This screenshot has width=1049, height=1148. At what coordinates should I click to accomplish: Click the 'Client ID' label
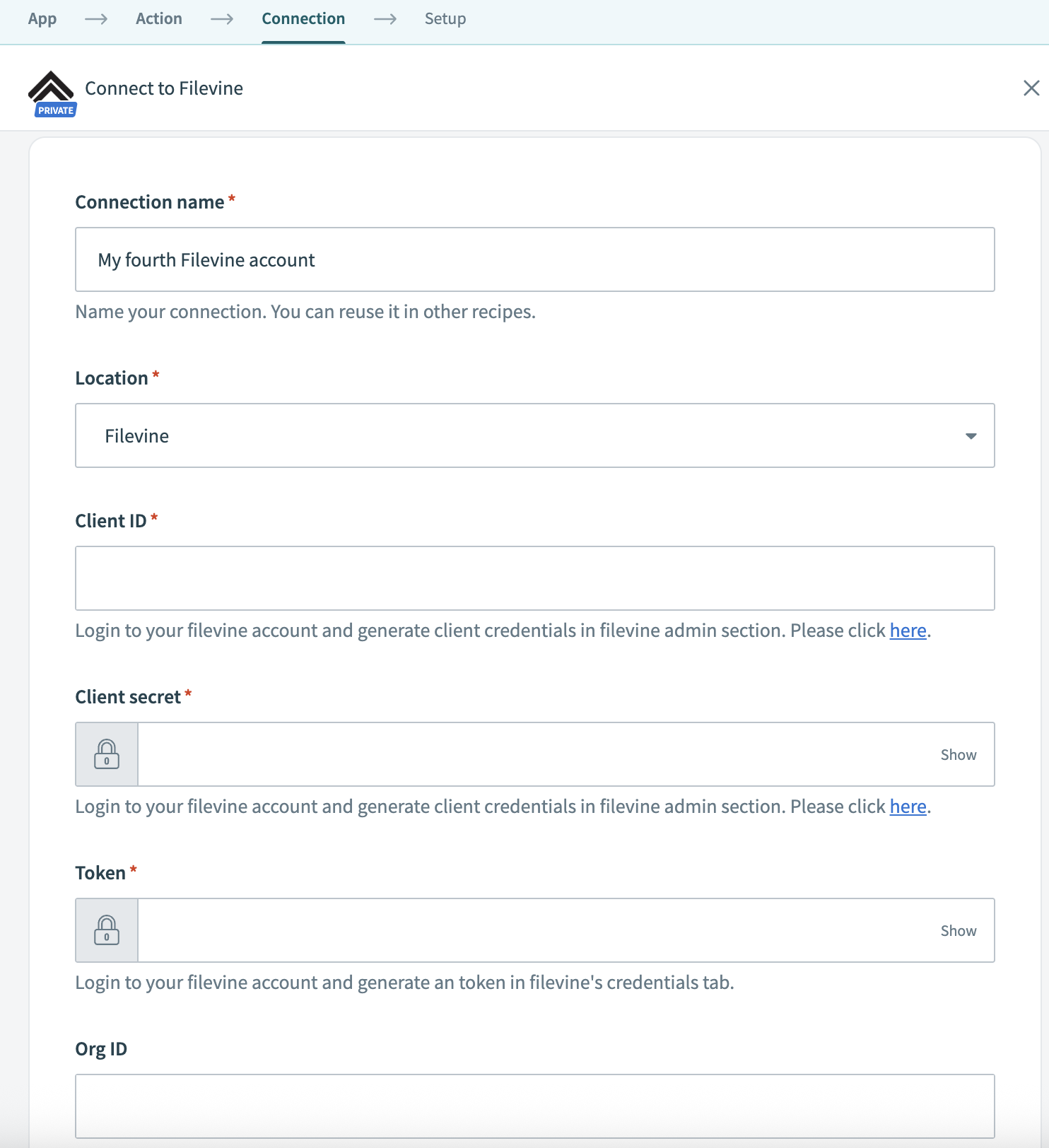coord(111,521)
